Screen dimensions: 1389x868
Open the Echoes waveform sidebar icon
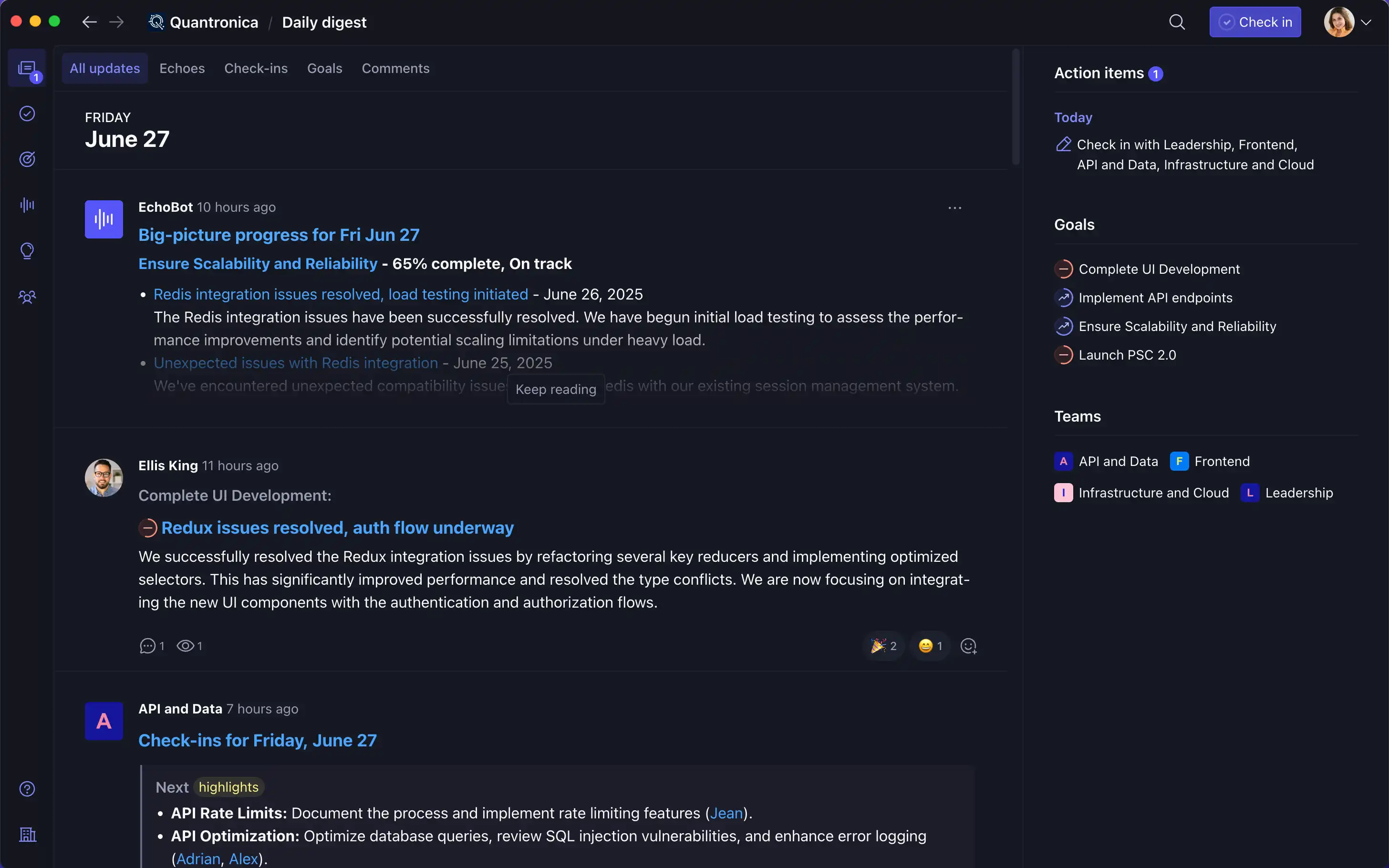pos(27,205)
